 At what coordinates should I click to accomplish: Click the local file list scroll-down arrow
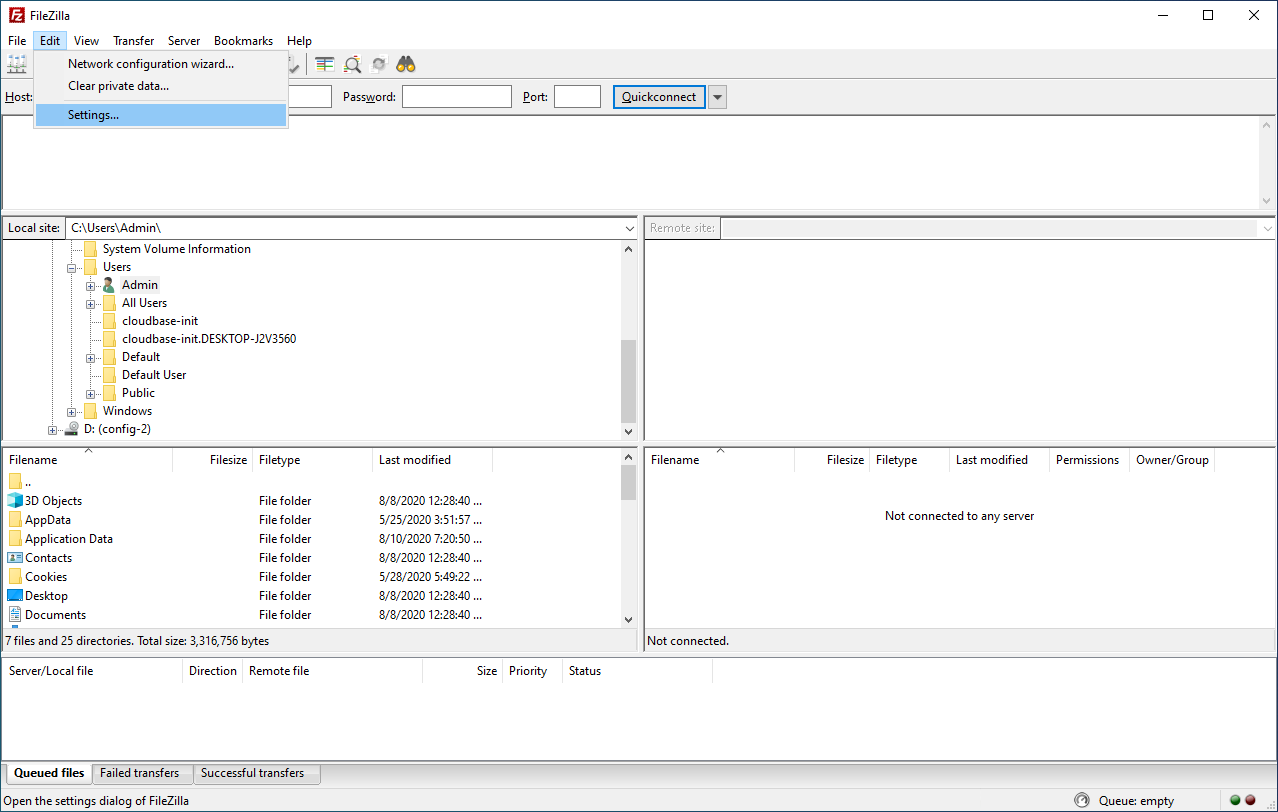[x=628, y=620]
